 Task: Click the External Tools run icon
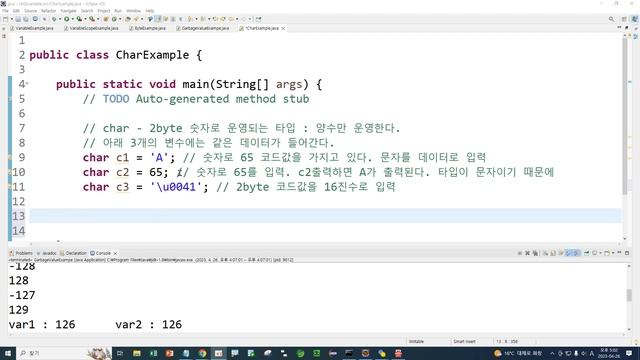(x=92, y=19)
